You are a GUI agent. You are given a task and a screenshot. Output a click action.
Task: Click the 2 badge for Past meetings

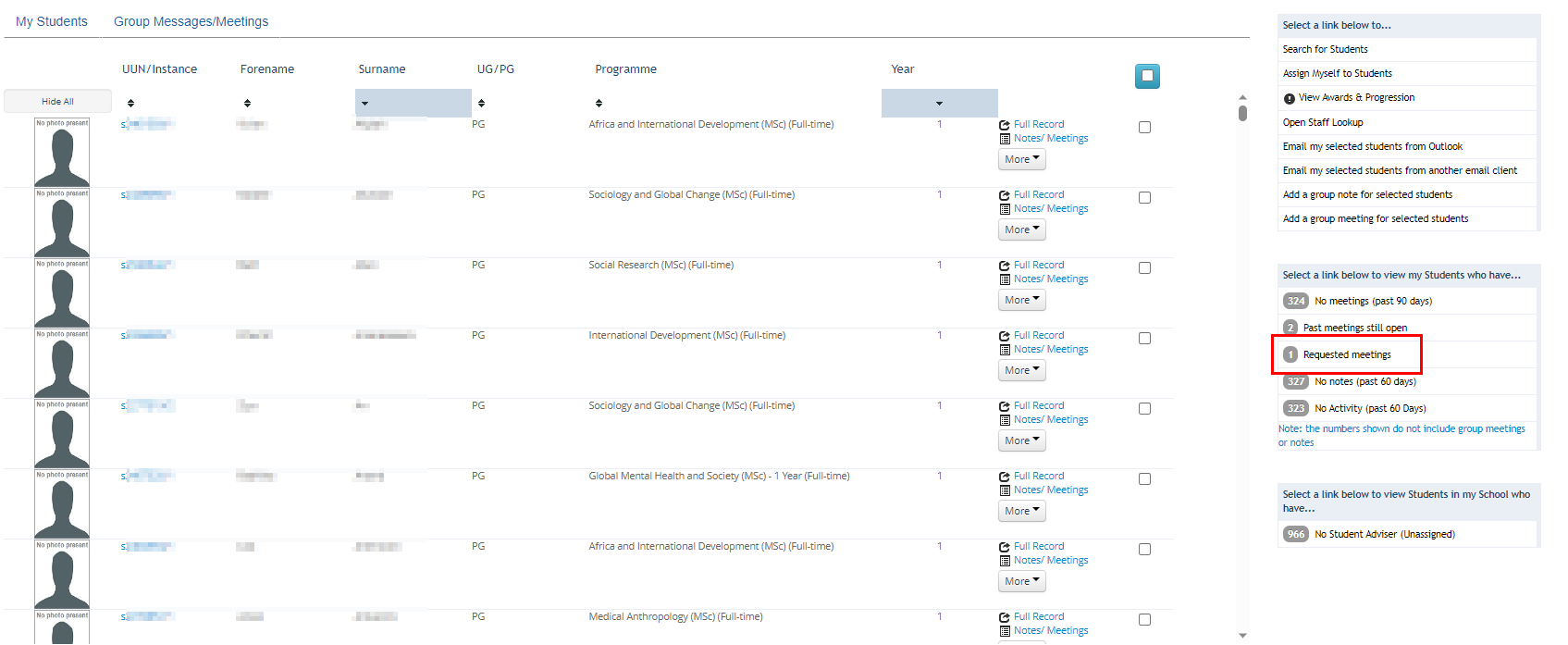pos(1290,328)
